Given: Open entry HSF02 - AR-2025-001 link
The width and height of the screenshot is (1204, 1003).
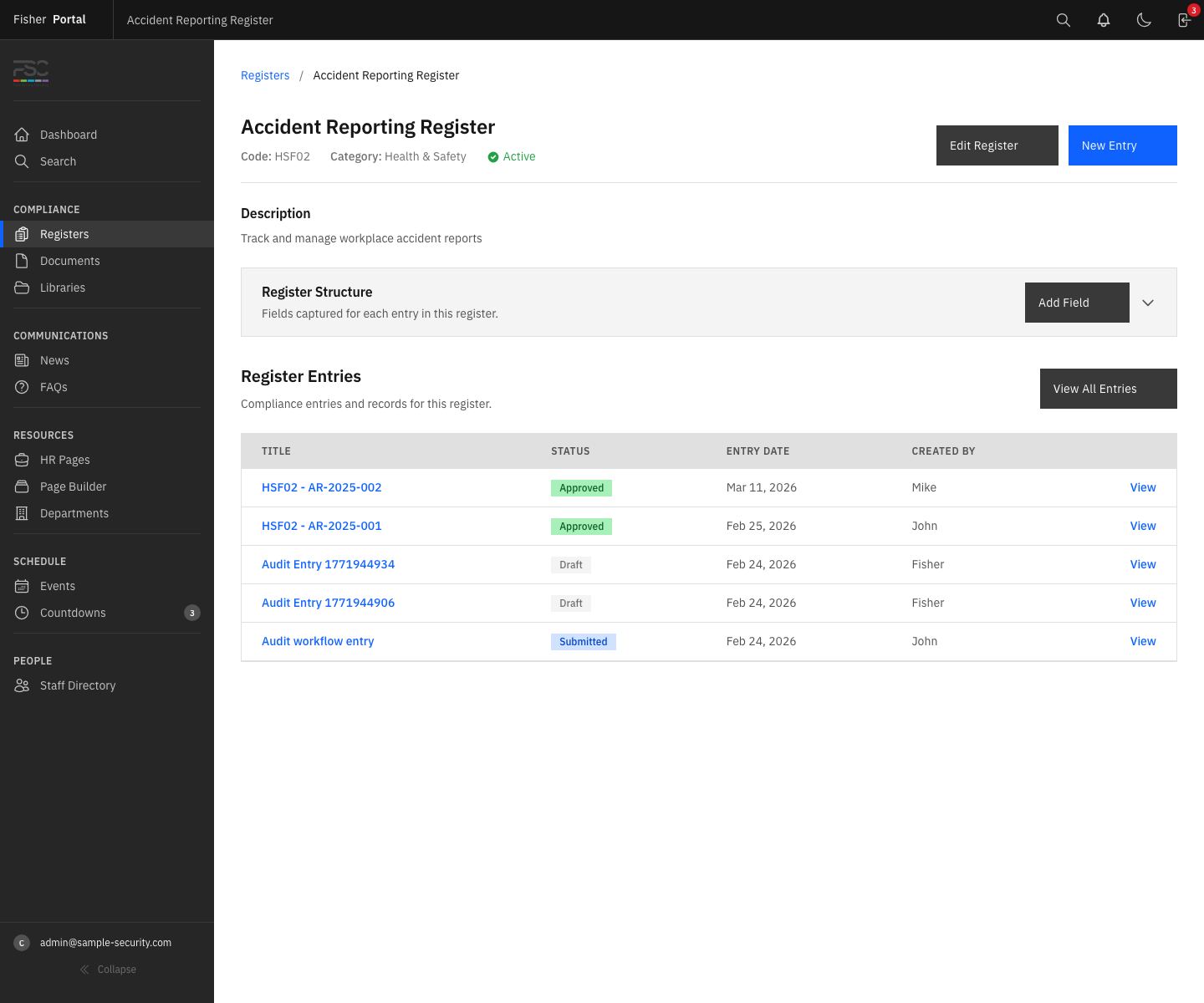Looking at the screenshot, I should pyautogui.click(x=321, y=526).
